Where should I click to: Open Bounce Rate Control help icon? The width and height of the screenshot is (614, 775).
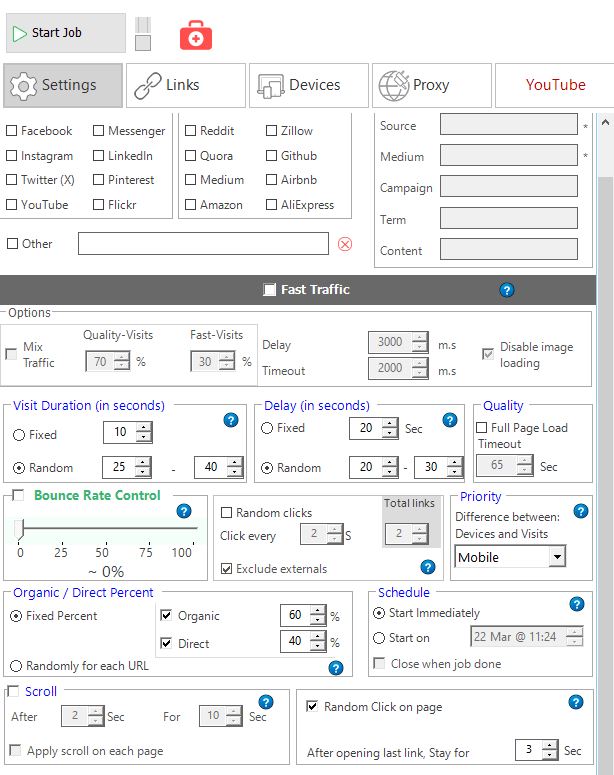183,511
